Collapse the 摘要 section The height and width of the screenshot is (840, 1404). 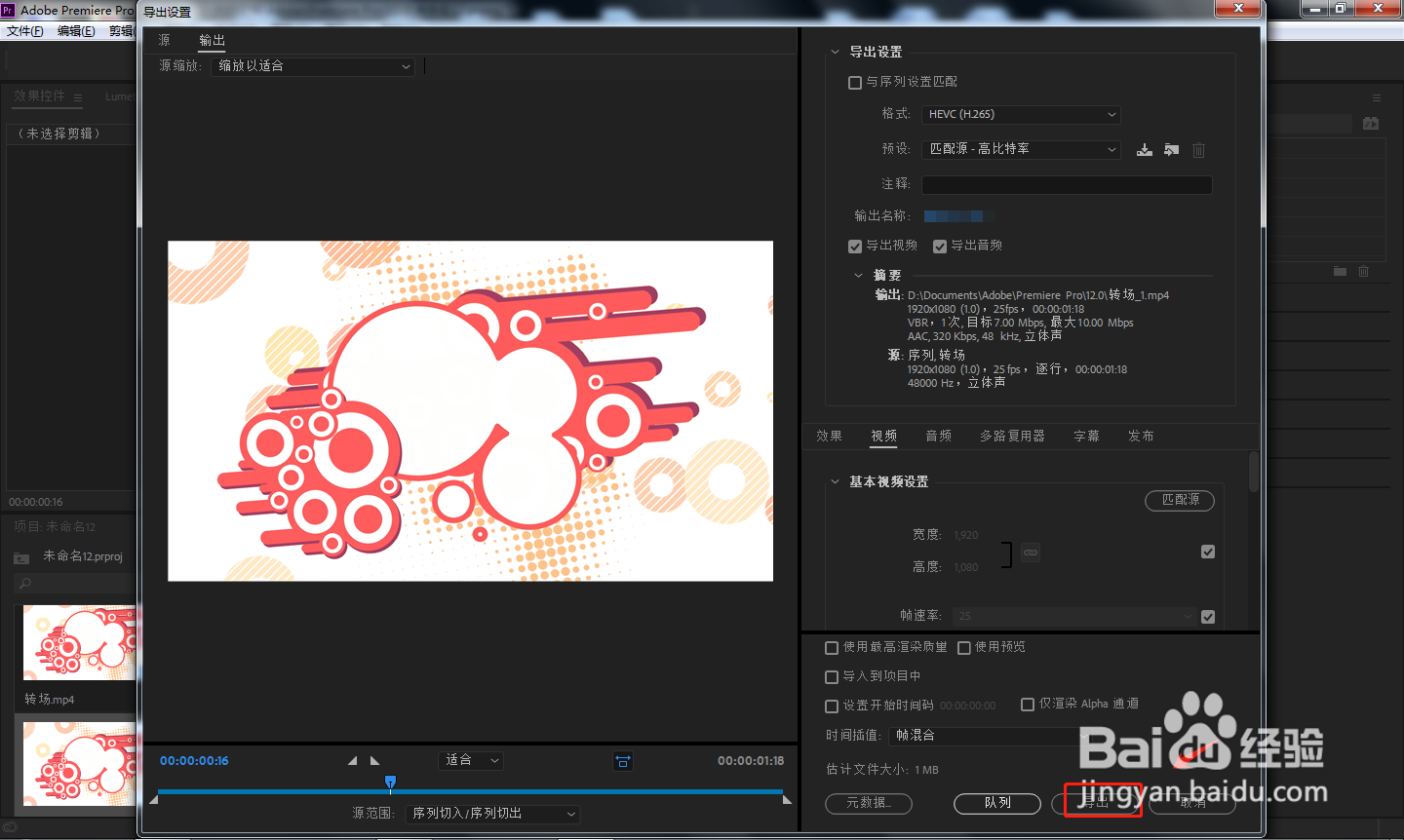tap(858, 276)
